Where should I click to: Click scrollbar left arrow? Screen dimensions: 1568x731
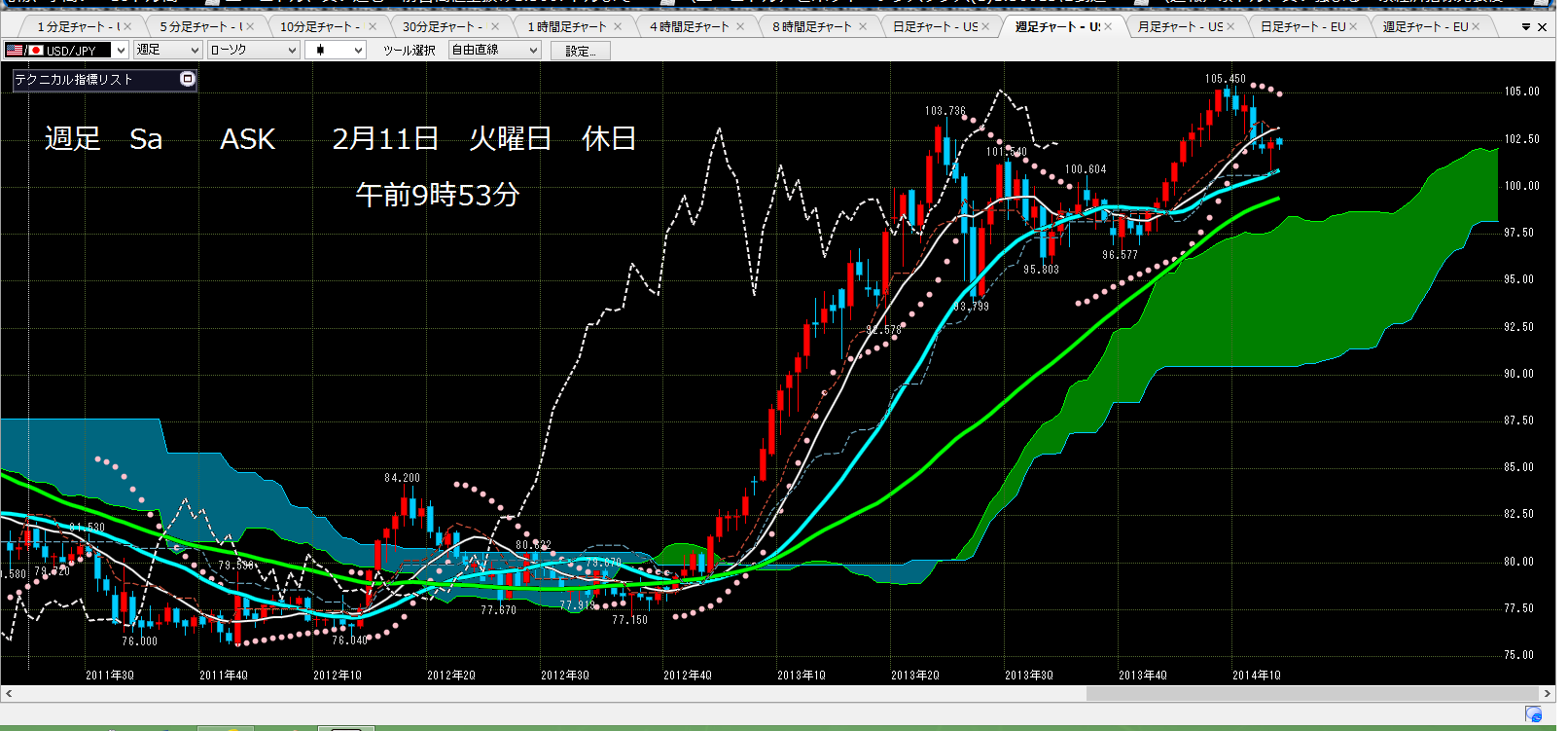(9, 694)
